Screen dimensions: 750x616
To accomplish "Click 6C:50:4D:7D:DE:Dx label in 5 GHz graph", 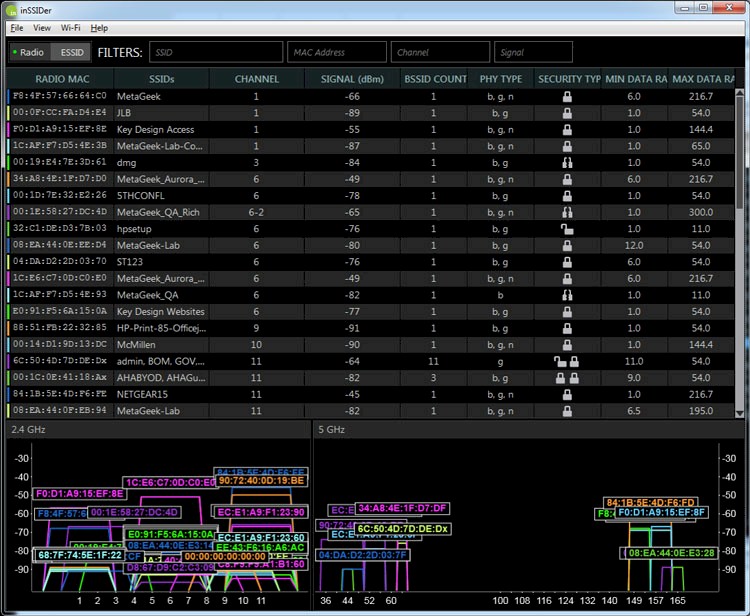I will coord(403,529).
